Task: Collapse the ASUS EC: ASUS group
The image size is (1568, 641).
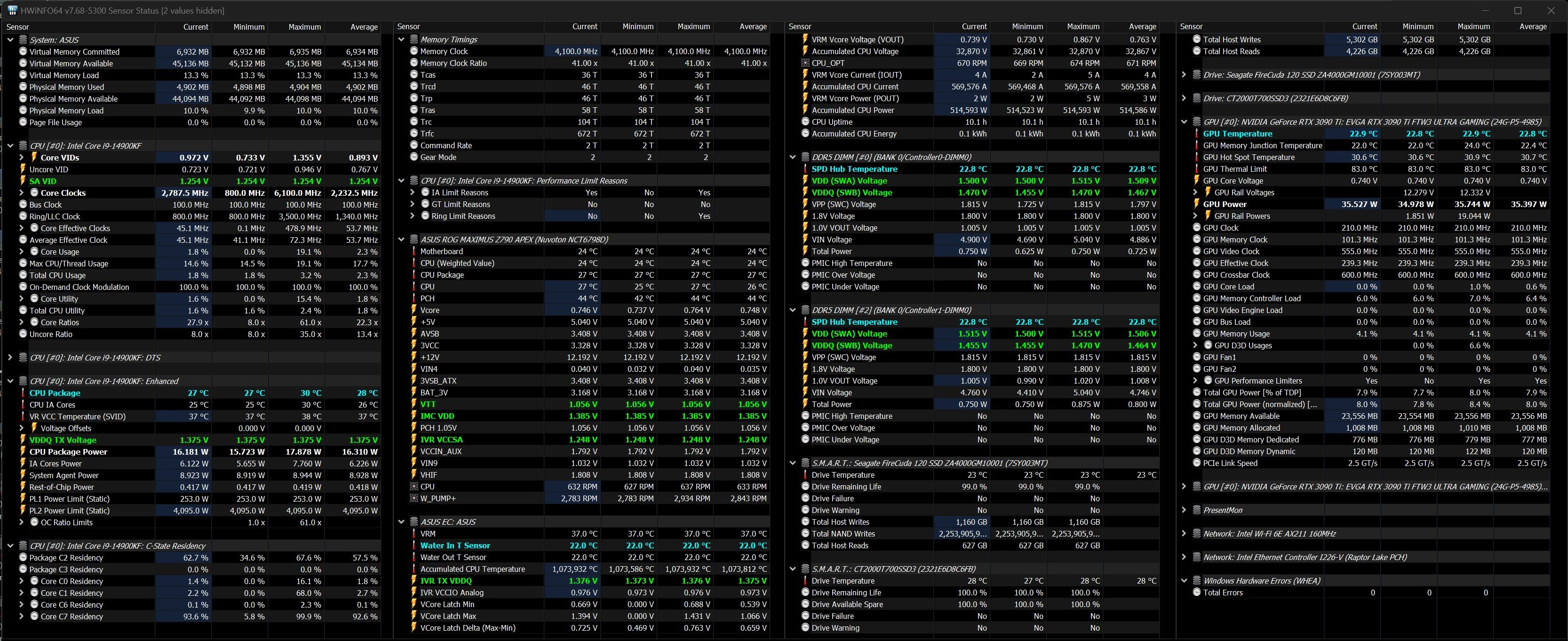Action: coord(401,521)
